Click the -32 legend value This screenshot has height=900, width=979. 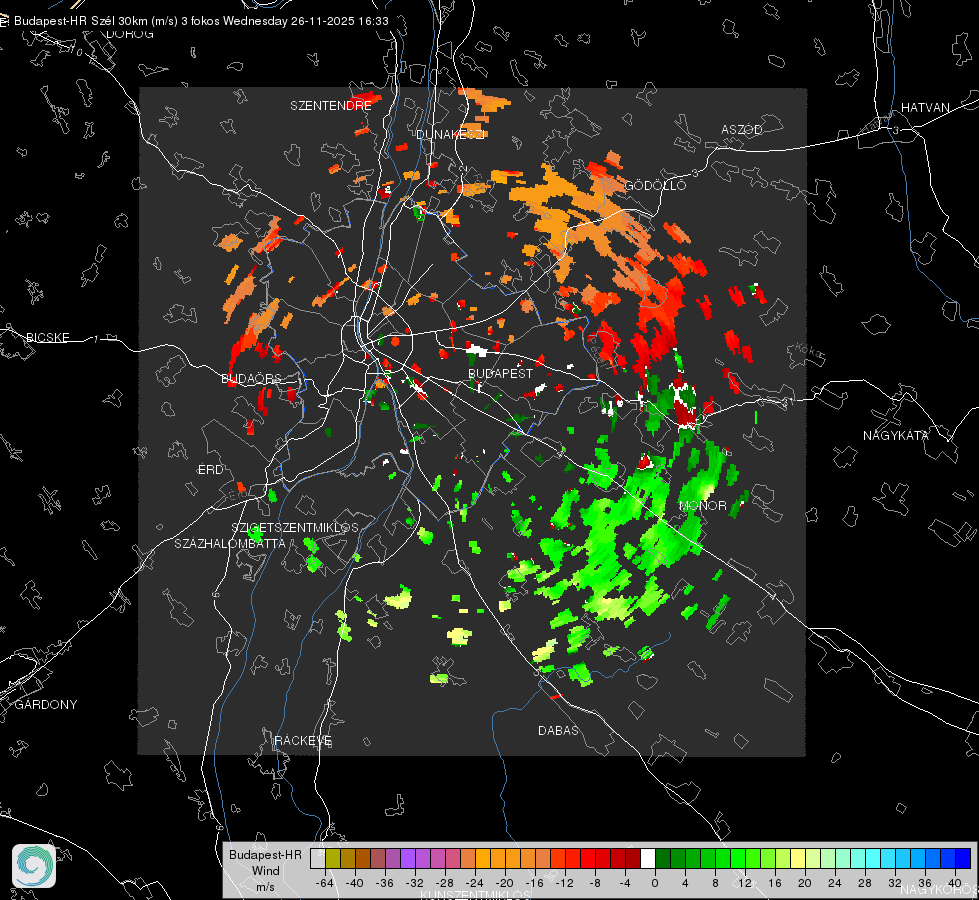[415, 883]
